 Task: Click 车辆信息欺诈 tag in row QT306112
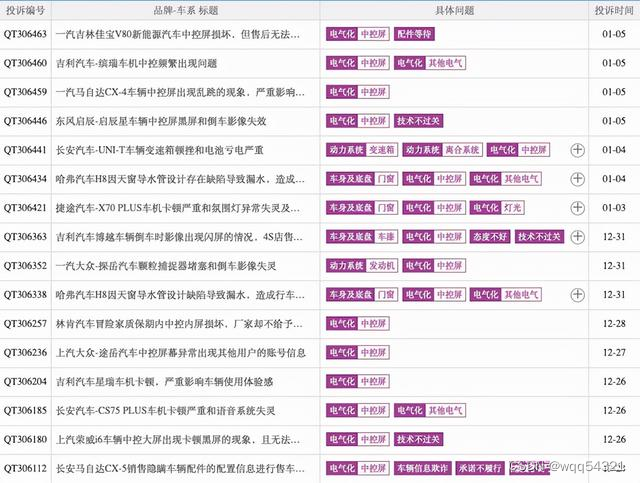[x=422, y=468]
